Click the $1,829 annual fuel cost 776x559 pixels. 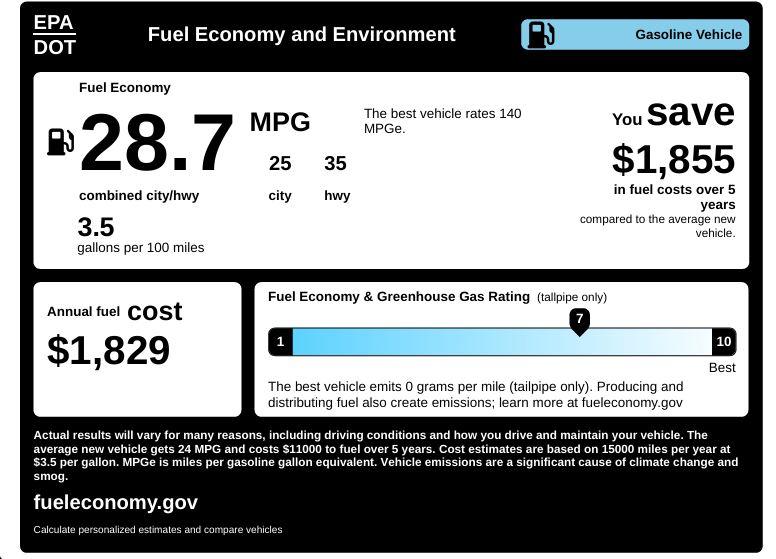[x=108, y=351]
